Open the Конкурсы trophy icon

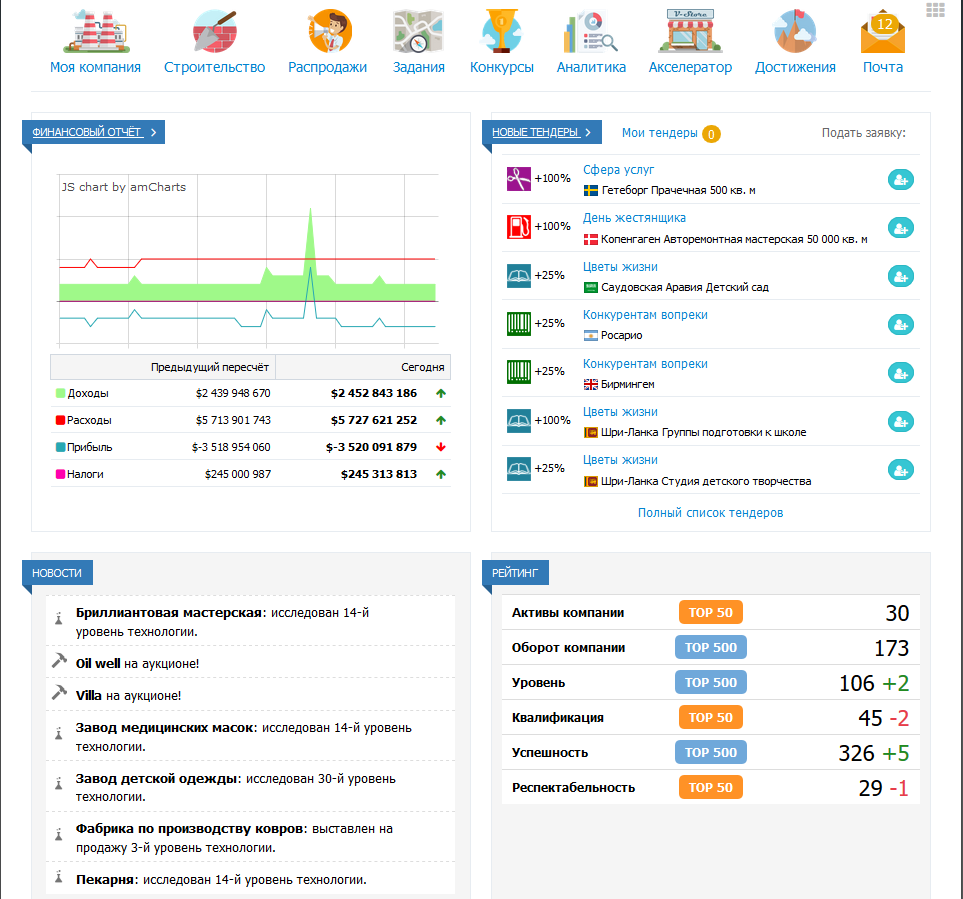point(501,32)
